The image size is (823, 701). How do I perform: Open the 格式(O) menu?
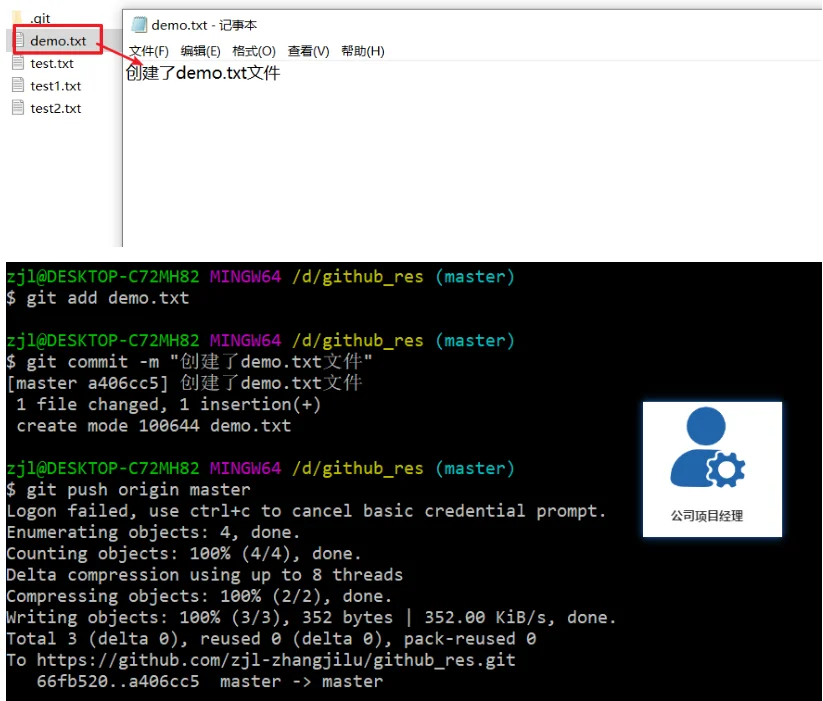(253, 51)
